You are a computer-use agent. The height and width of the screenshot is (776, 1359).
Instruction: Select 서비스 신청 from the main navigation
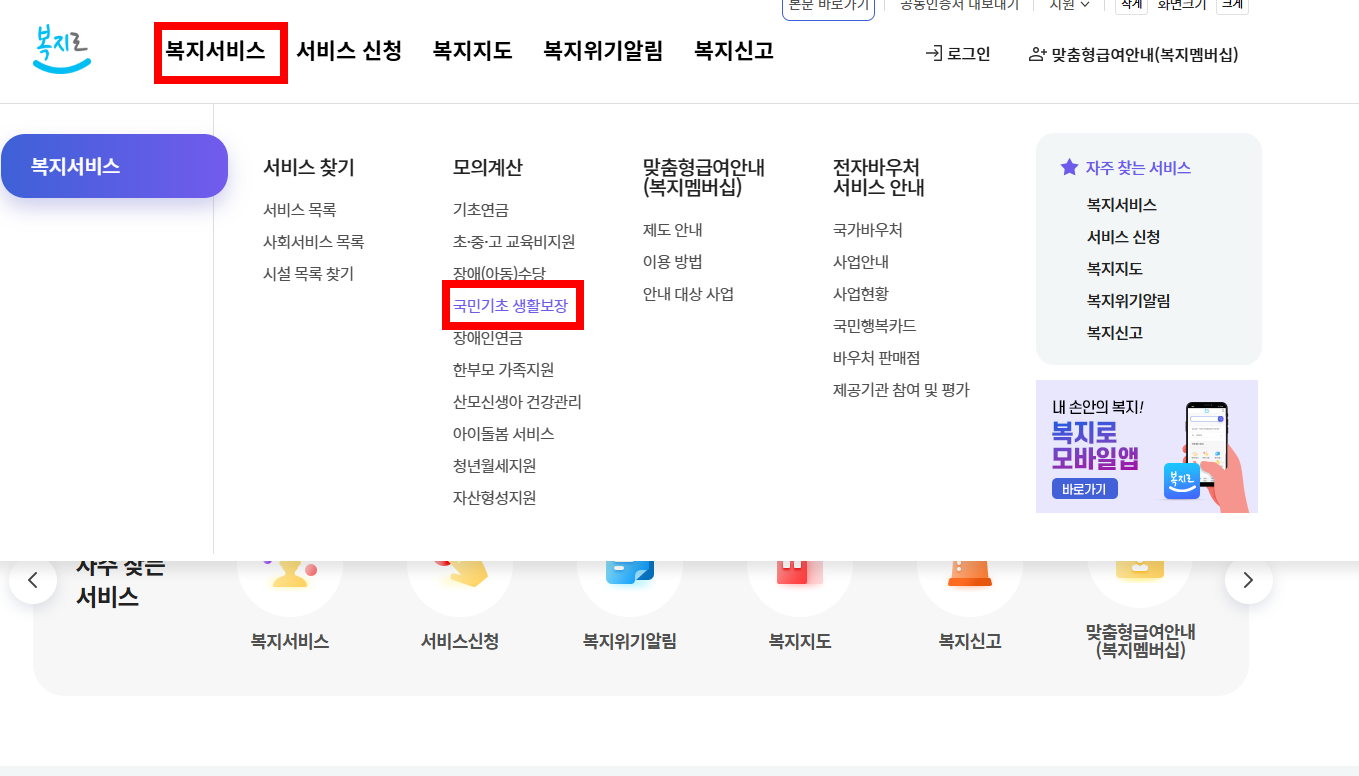pos(348,51)
